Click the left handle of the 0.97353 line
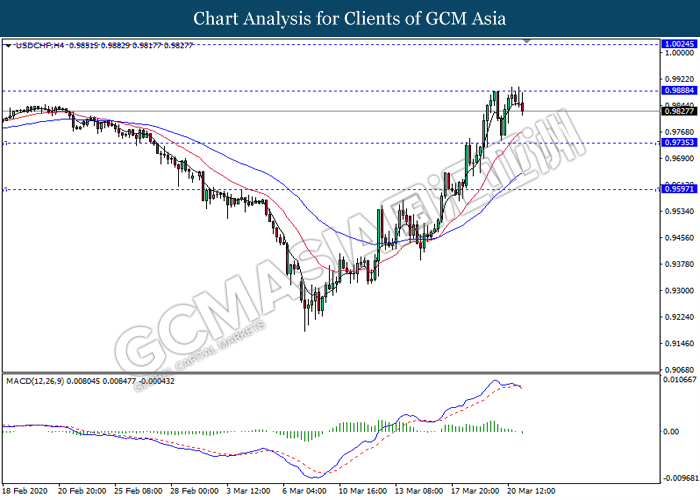 coord(5,143)
